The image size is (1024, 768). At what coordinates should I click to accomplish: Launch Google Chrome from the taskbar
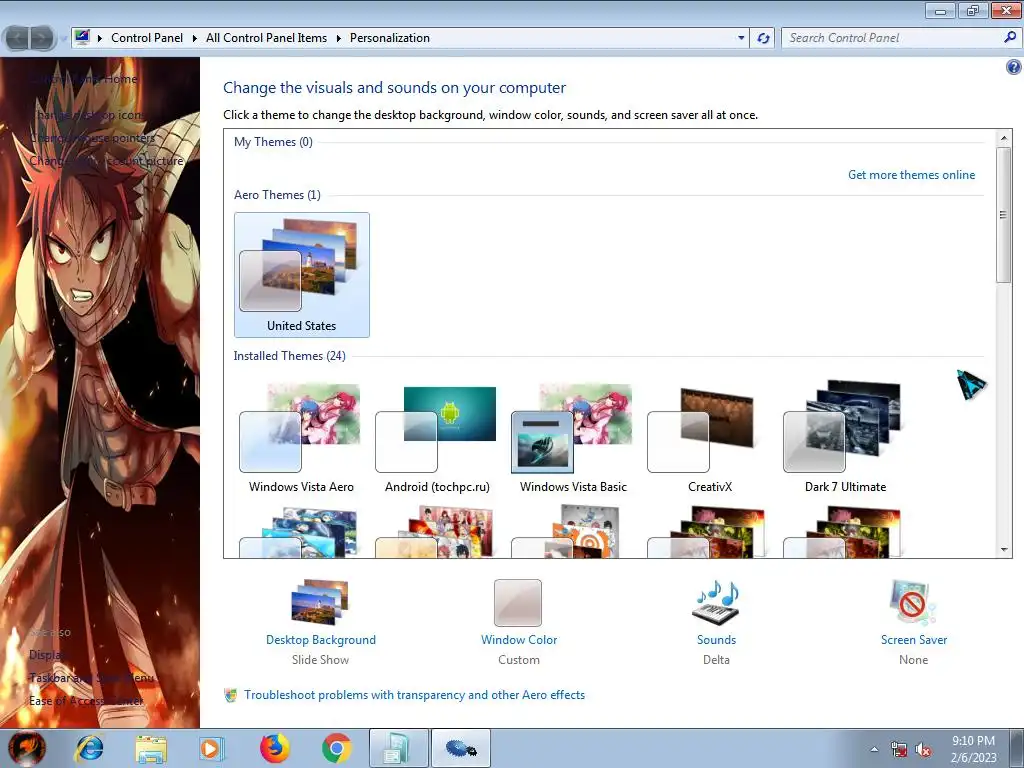[x=336, y=748]
